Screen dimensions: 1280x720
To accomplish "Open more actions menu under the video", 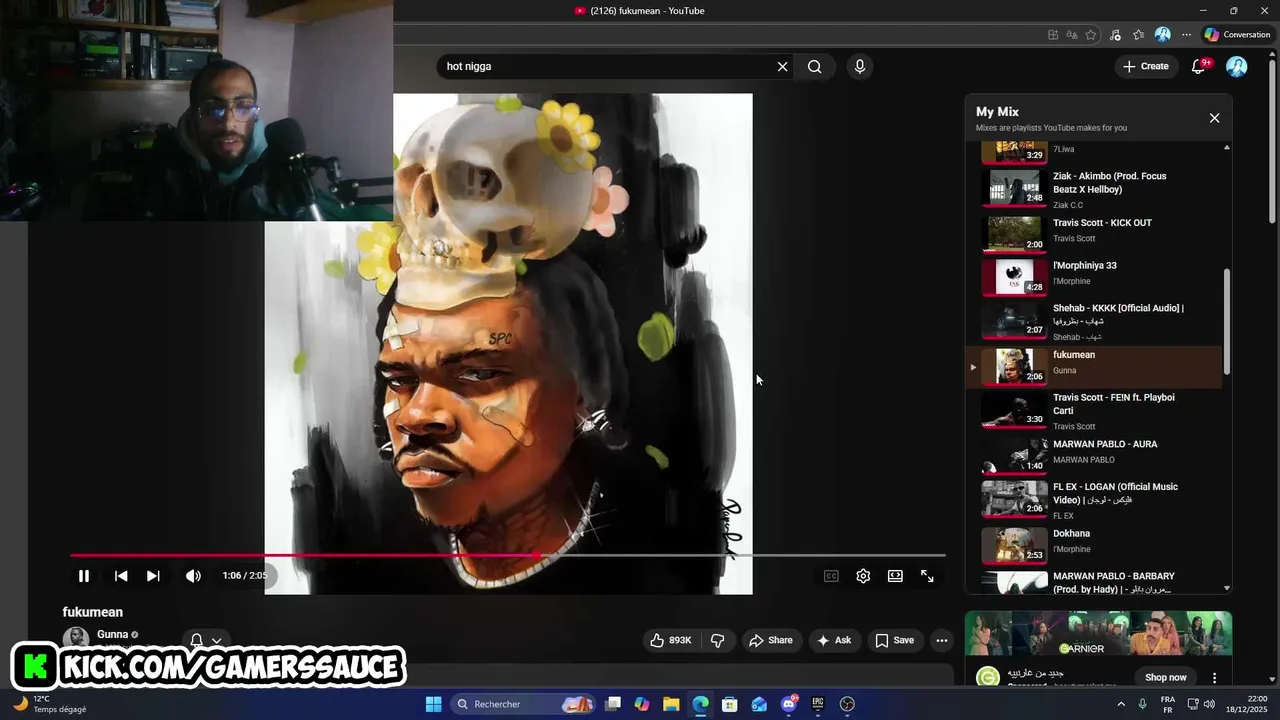I will 941,640.
